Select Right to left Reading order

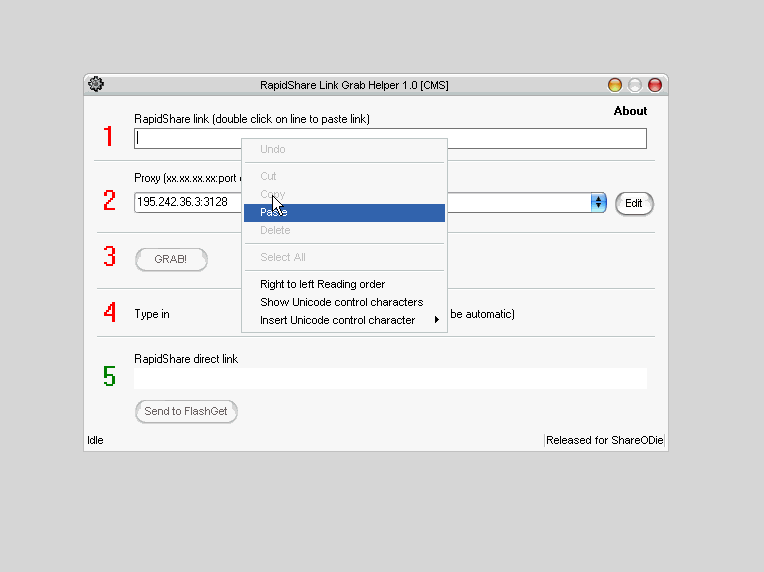click(344, 284)
